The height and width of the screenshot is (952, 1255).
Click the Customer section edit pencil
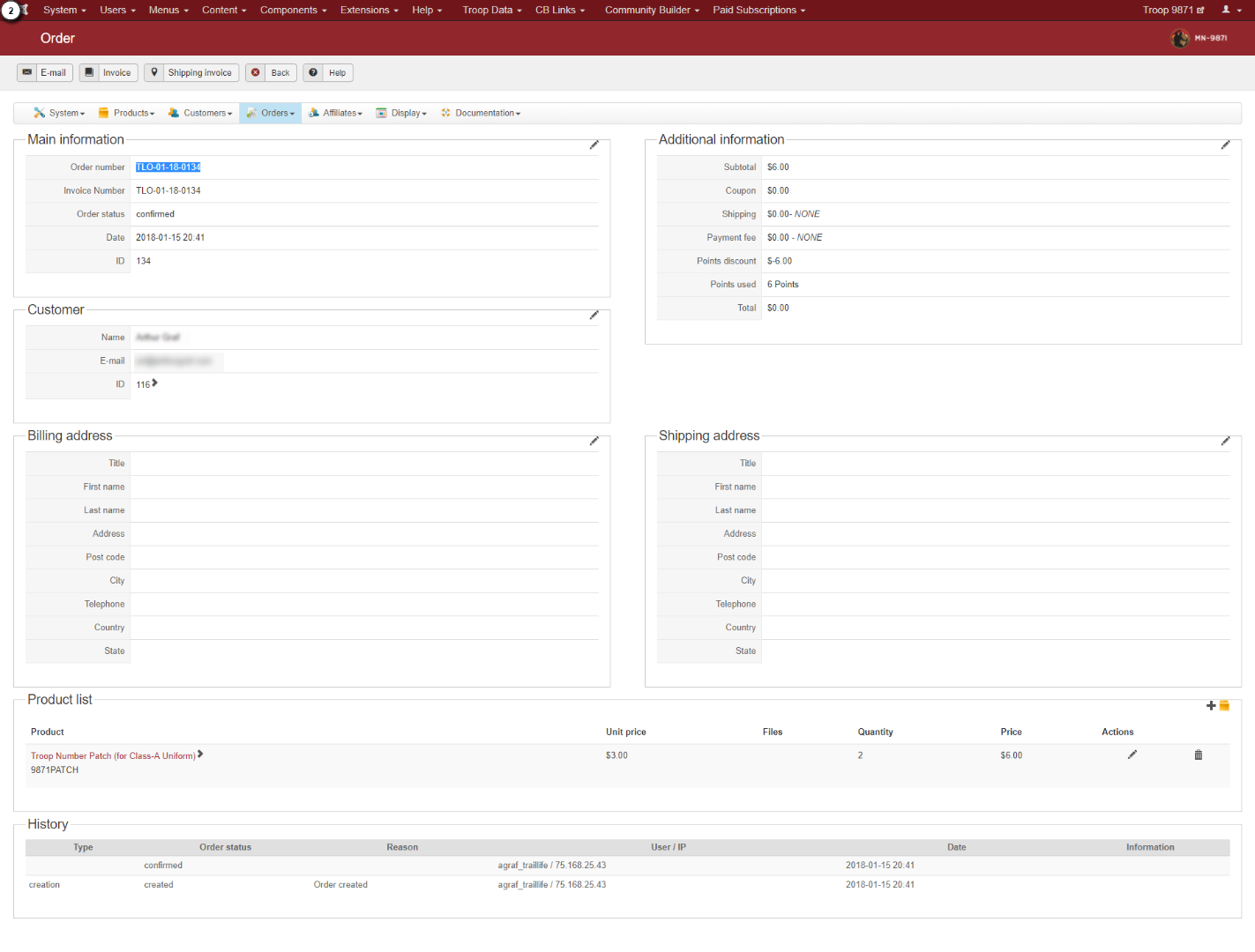coord(594,316)
